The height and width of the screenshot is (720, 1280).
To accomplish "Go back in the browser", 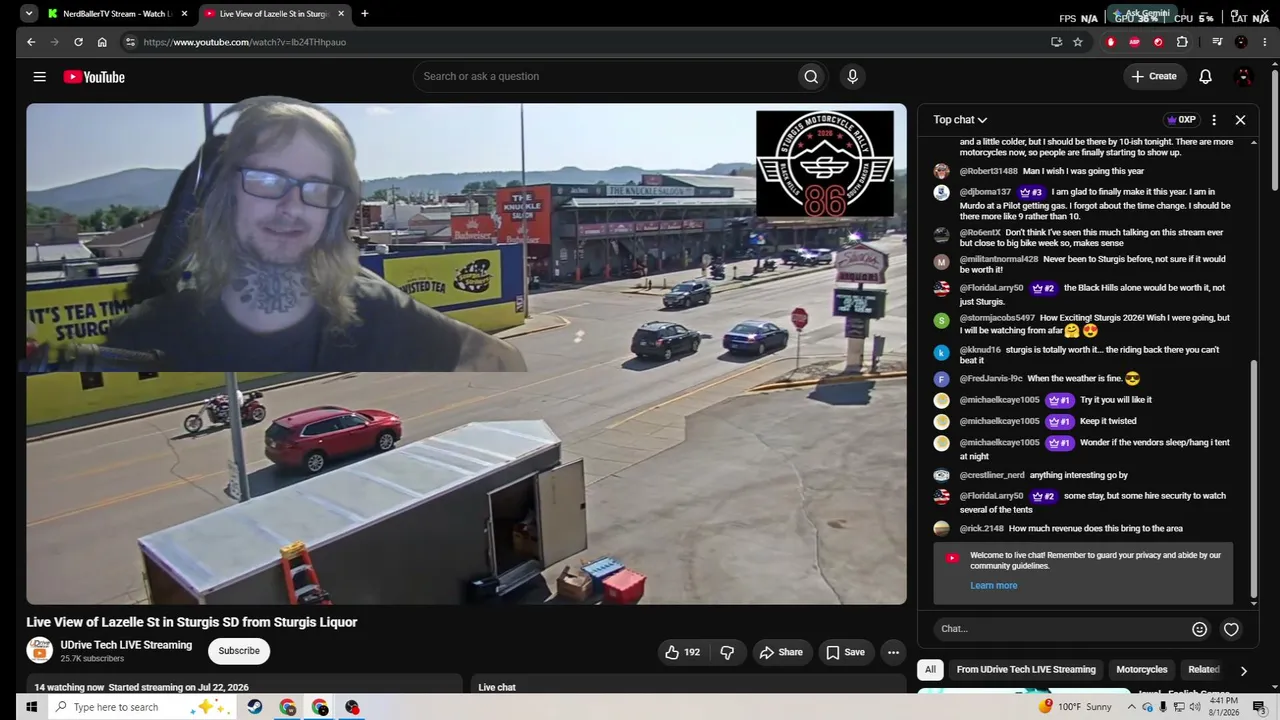I will point(31,42).
